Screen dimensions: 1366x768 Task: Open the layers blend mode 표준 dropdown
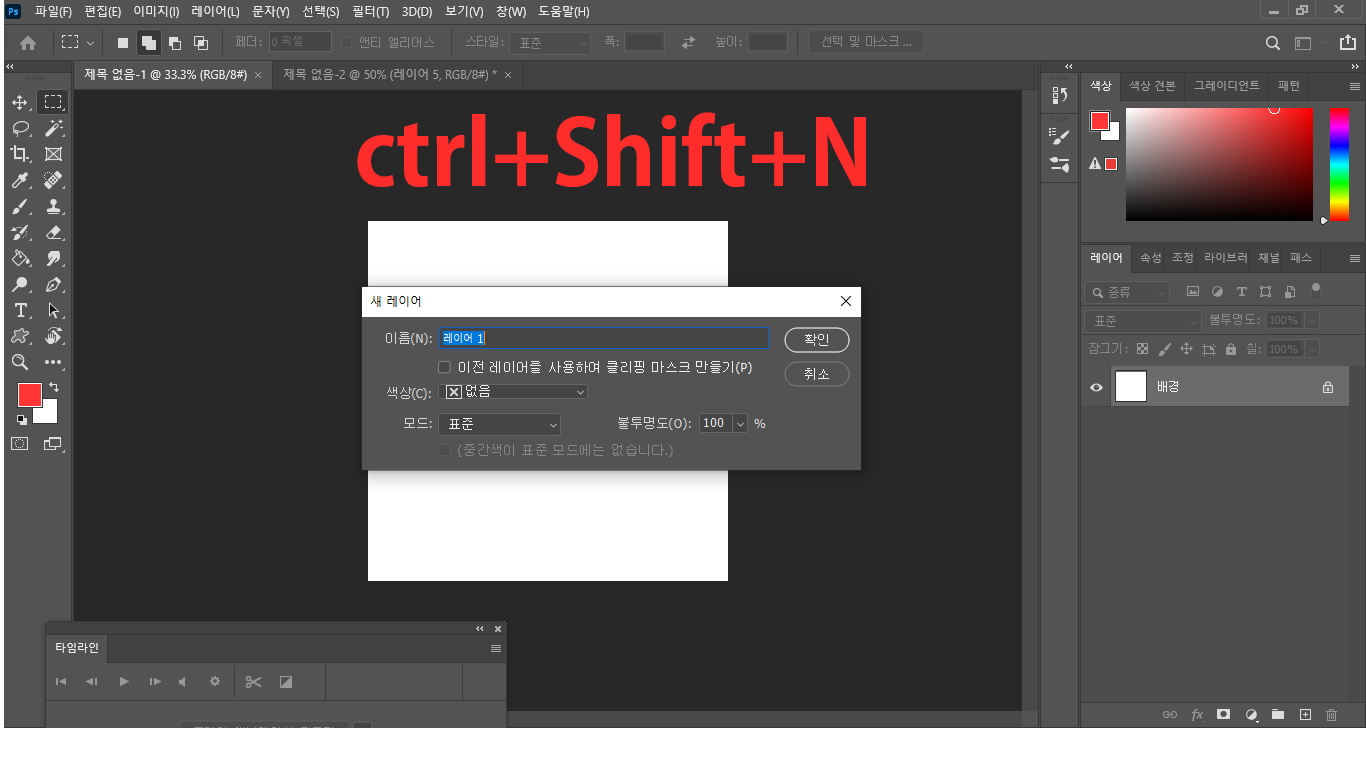click(1143, 321)
